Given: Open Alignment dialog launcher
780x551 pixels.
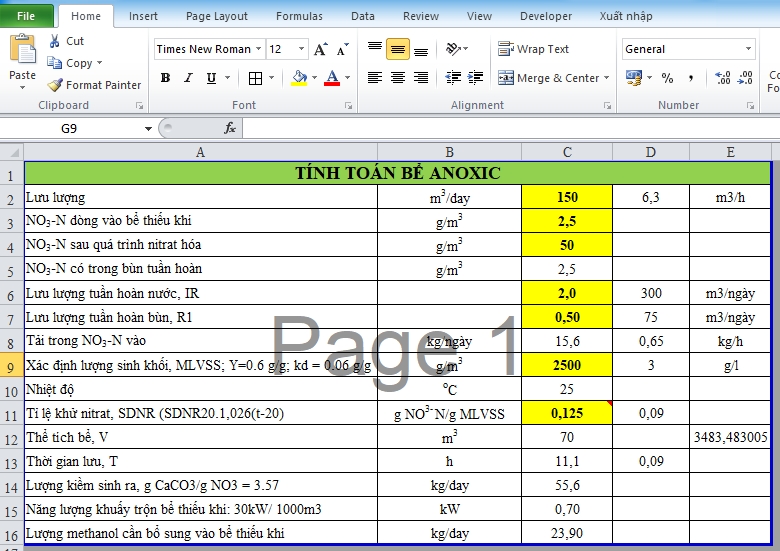Looking at the screenshot, I should pyautogui.click(x=607, y=106).
